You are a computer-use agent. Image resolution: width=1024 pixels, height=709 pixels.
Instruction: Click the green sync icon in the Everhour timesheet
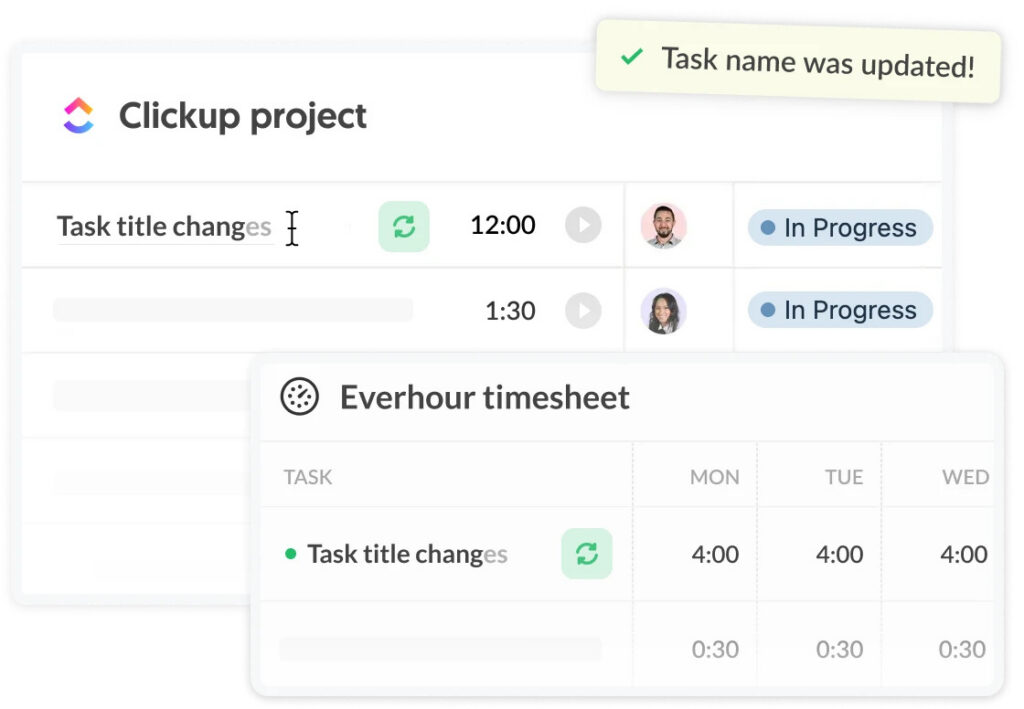pyautogui.click(x=586, y=553)
